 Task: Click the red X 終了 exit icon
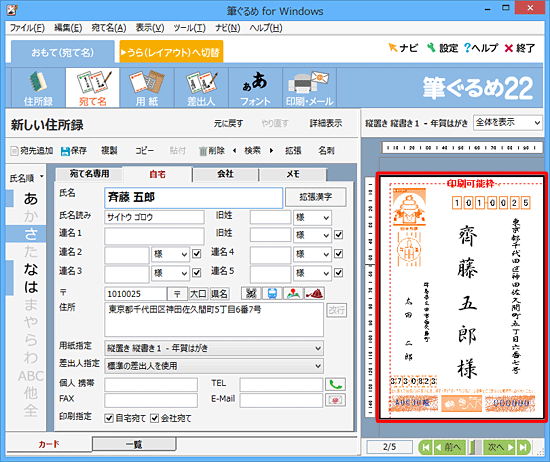coord(509,48)
